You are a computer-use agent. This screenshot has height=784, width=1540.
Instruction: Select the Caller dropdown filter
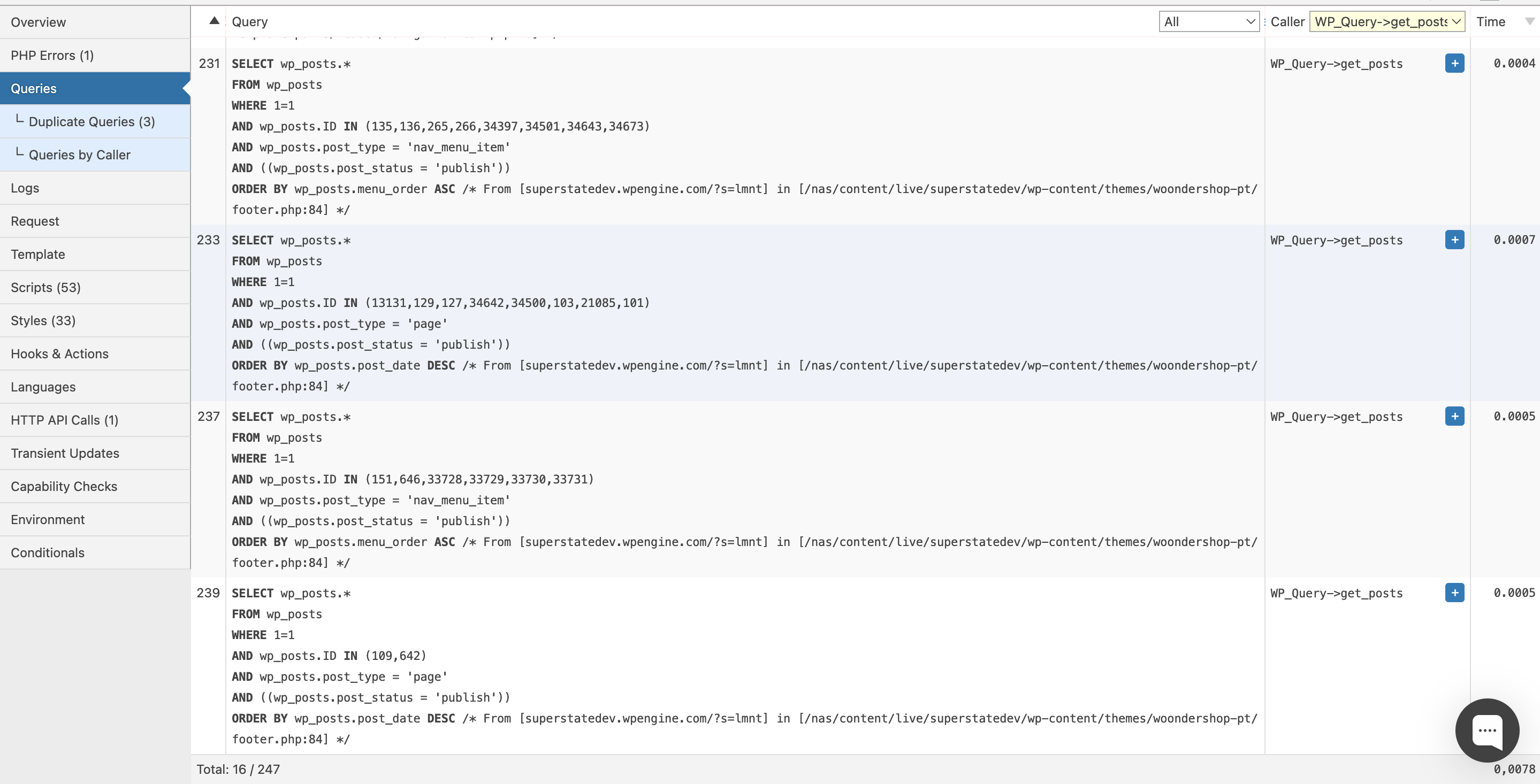(1386, 20)
